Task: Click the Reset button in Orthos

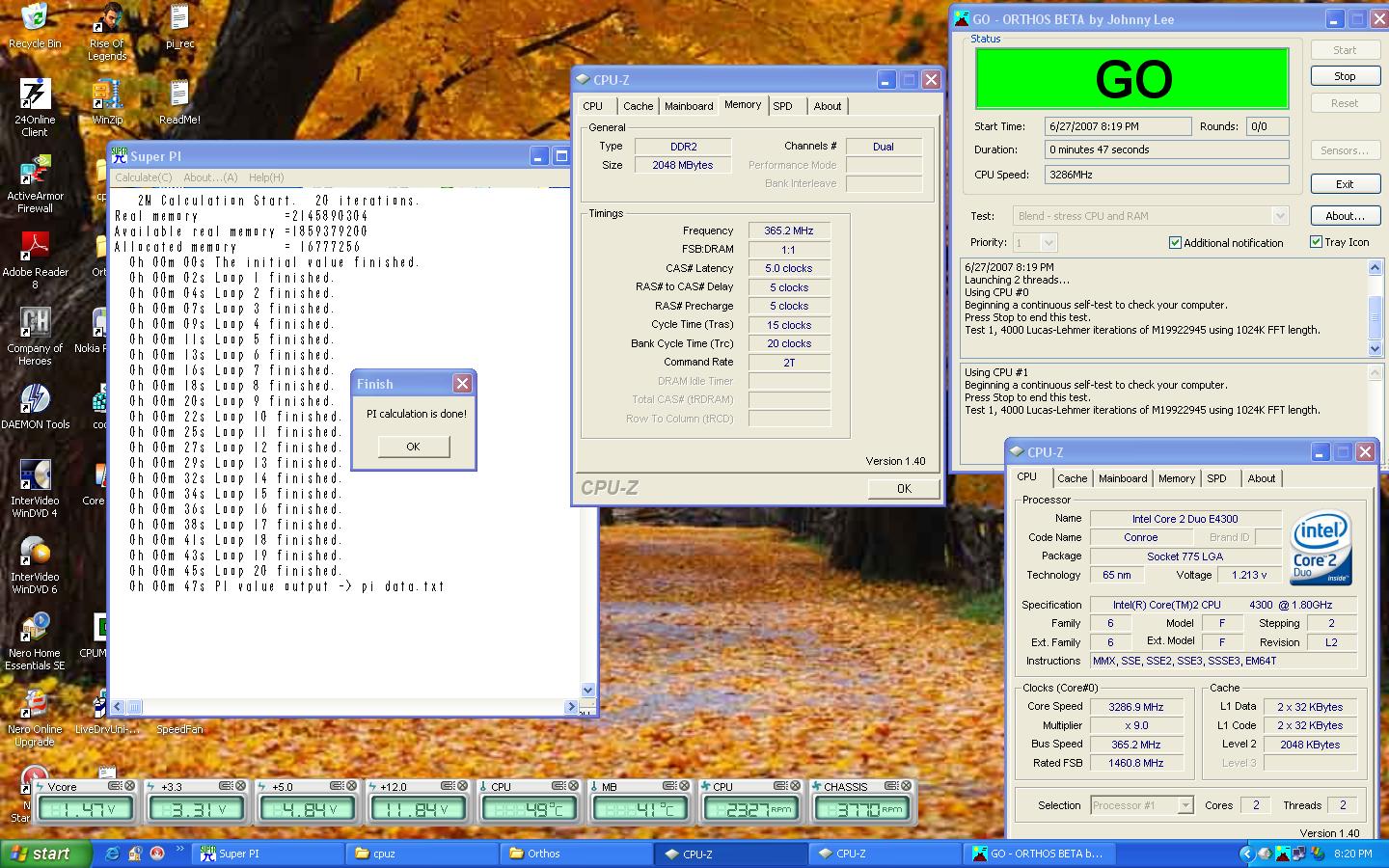Action: pyautogui.click(x=1345, y=103)
